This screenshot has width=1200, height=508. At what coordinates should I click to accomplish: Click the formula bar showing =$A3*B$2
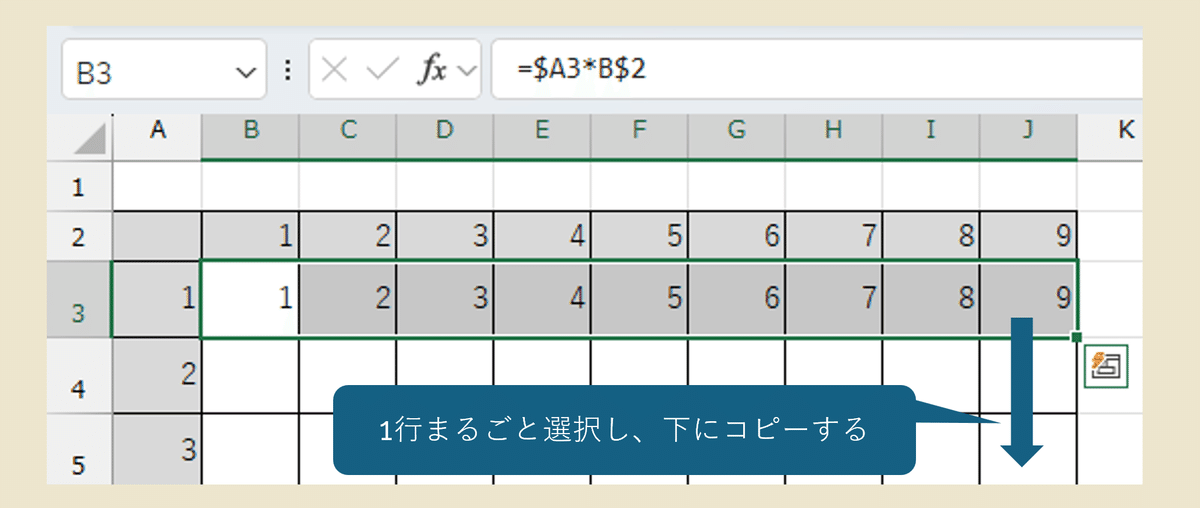816,69
